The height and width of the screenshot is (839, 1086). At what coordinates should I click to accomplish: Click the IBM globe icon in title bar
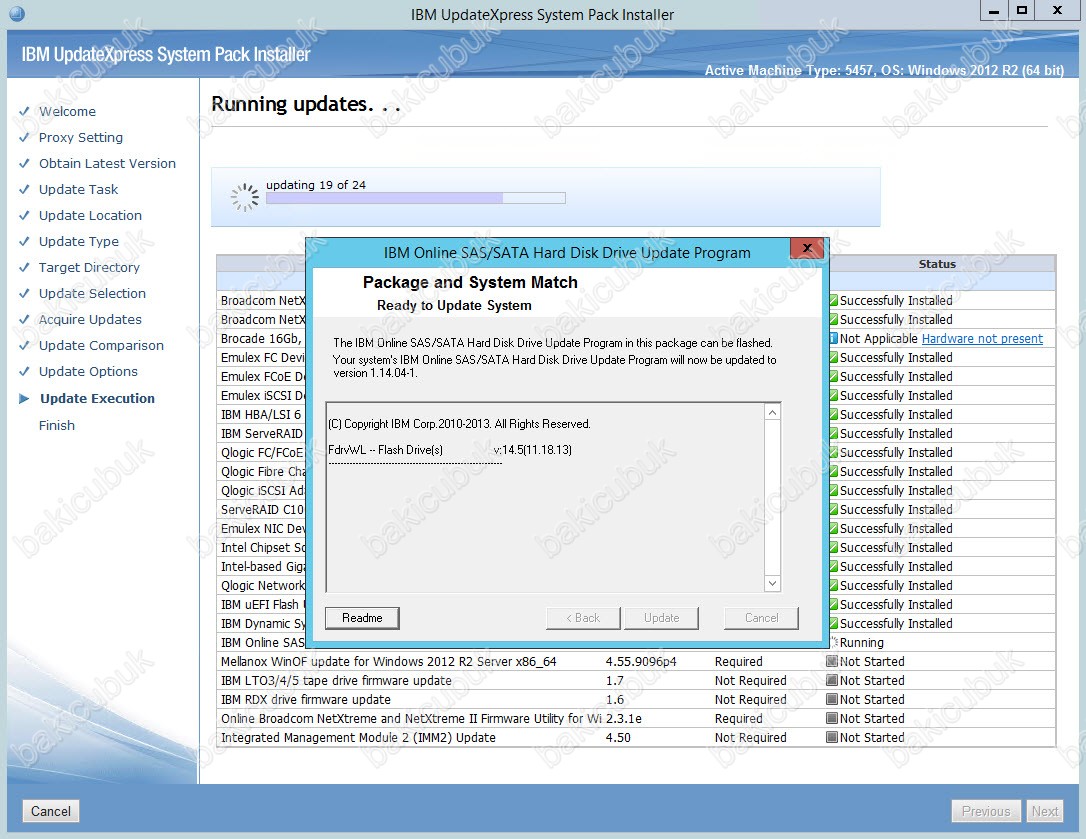pos(17,13)
